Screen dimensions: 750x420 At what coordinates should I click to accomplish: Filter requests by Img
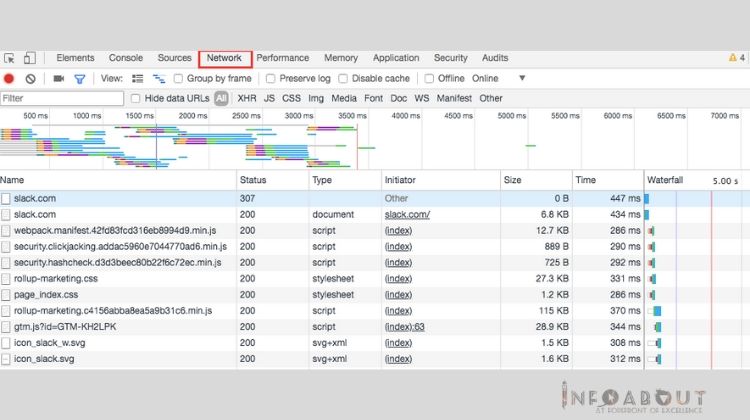click(316, 99)
